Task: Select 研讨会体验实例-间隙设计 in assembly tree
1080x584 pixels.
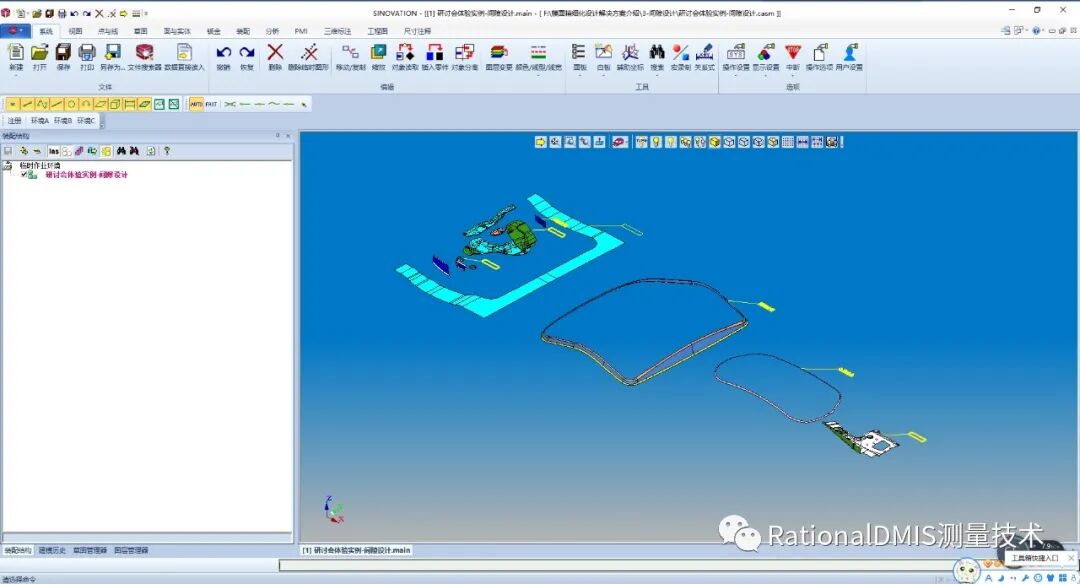Action: (87, 175)
